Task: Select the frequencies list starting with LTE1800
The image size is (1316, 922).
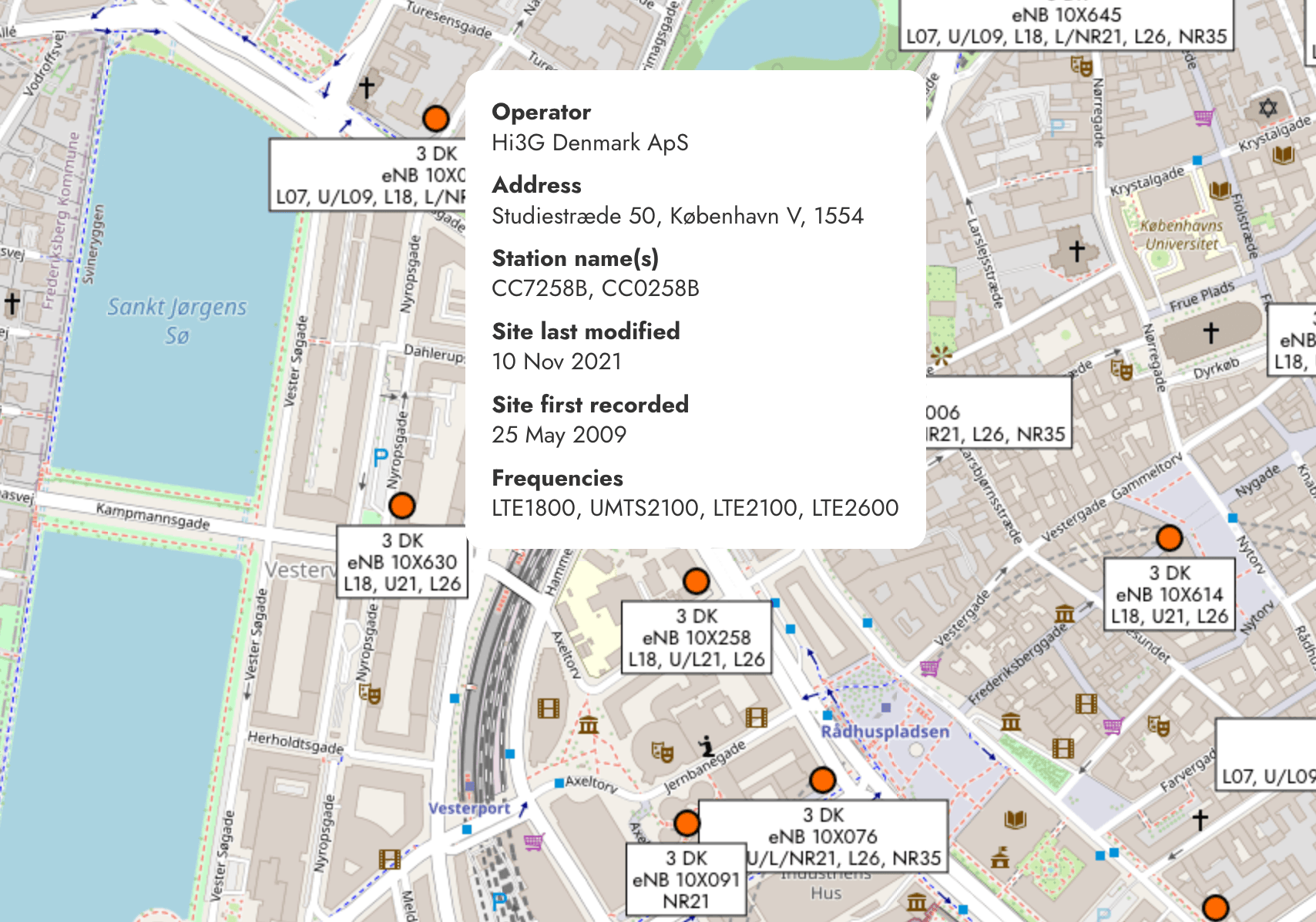Action: (695, 508)
